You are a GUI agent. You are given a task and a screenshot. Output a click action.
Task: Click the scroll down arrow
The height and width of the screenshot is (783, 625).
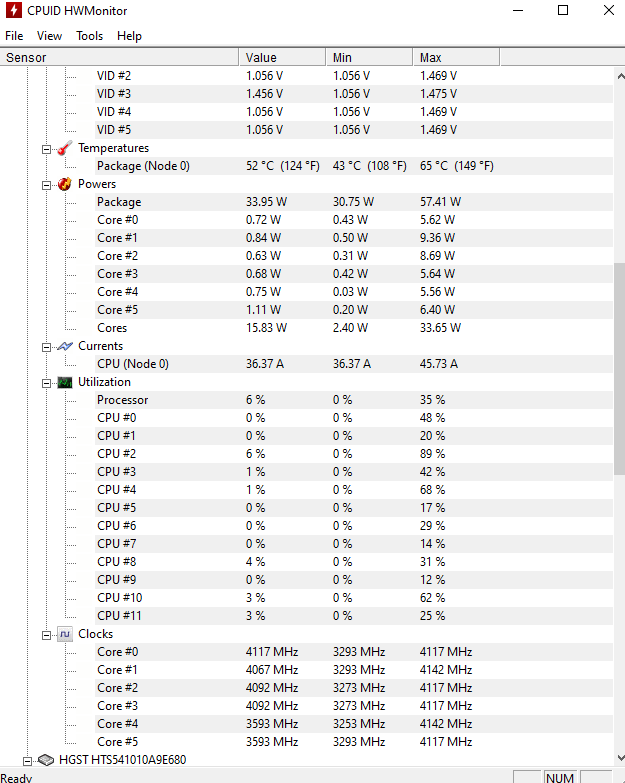pyautogui.click(x=620, y=758)
